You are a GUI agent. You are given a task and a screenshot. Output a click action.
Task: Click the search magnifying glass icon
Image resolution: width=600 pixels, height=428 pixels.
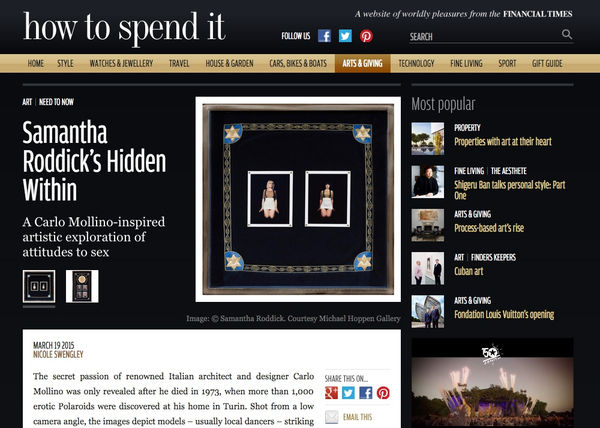coord(567,34)
